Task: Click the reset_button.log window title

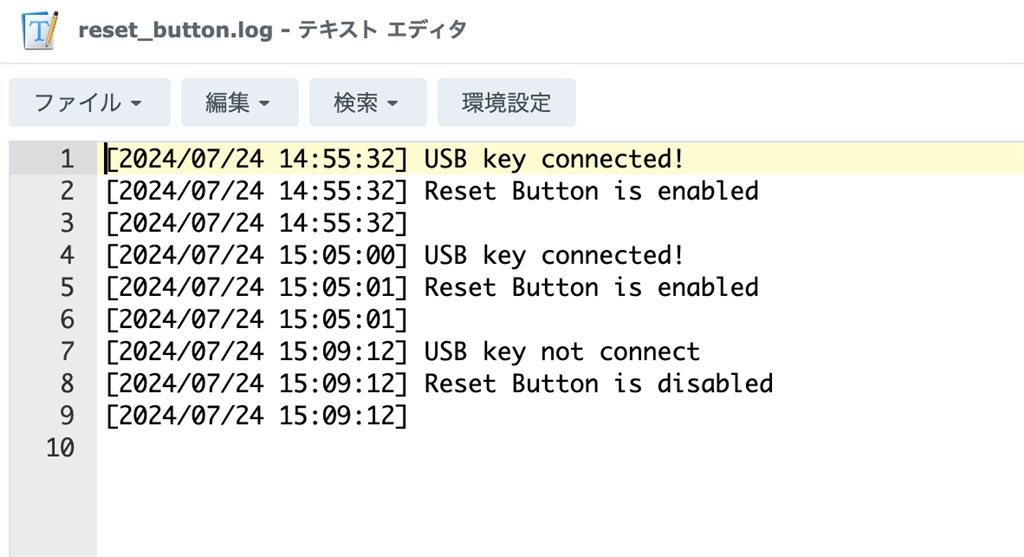Action: point(272,30)
